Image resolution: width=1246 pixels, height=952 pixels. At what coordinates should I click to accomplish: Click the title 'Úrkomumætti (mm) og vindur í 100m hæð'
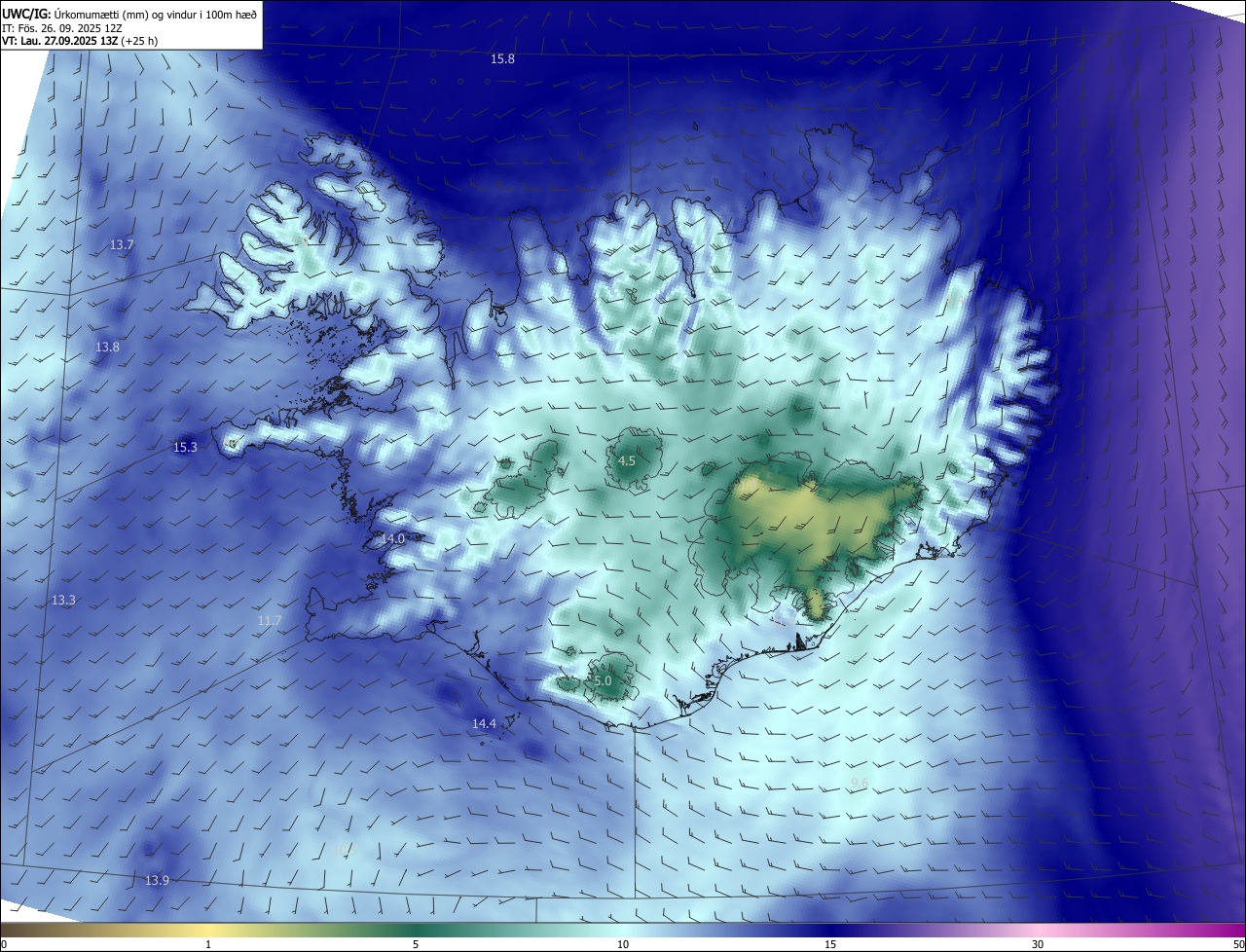155,15
